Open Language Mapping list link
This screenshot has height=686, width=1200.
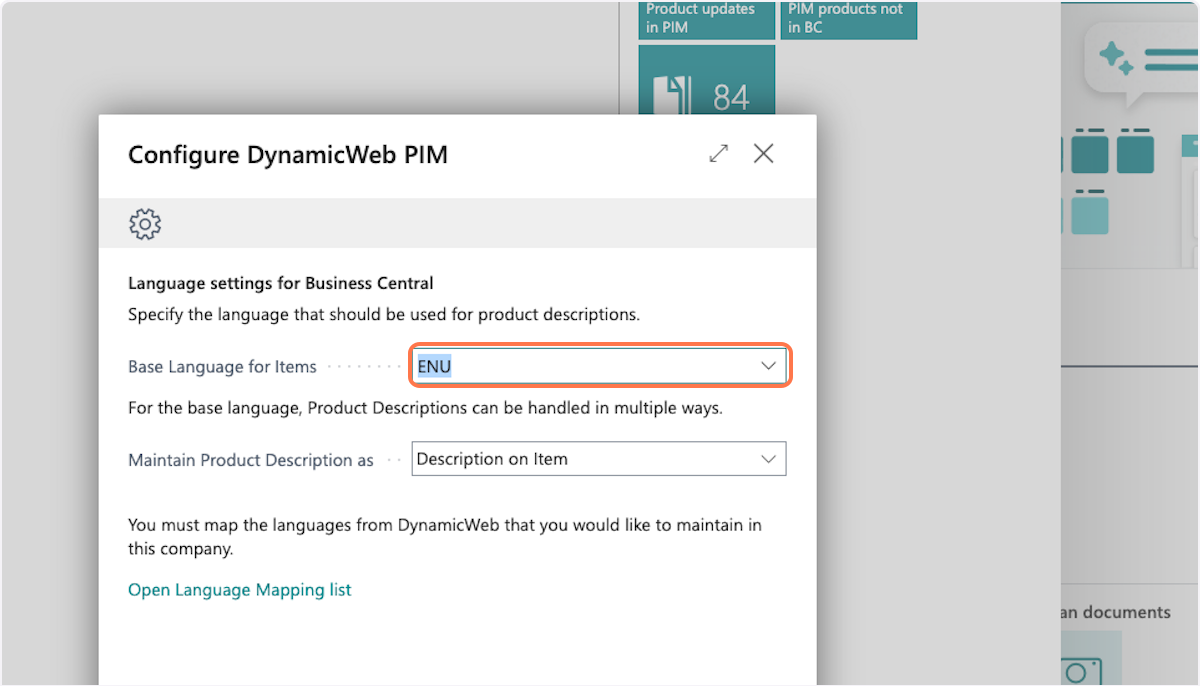[x=240, y=590]
